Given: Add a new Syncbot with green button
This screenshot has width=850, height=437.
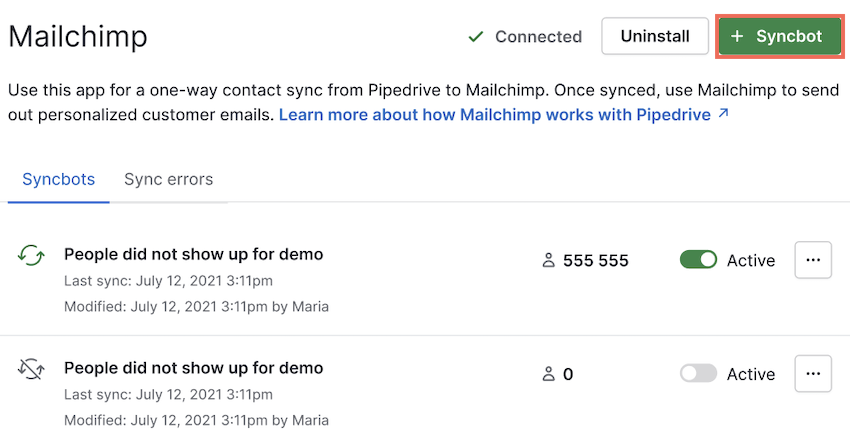Looking at the screenshot, I should pyautogui.click(x=780, y=36).
